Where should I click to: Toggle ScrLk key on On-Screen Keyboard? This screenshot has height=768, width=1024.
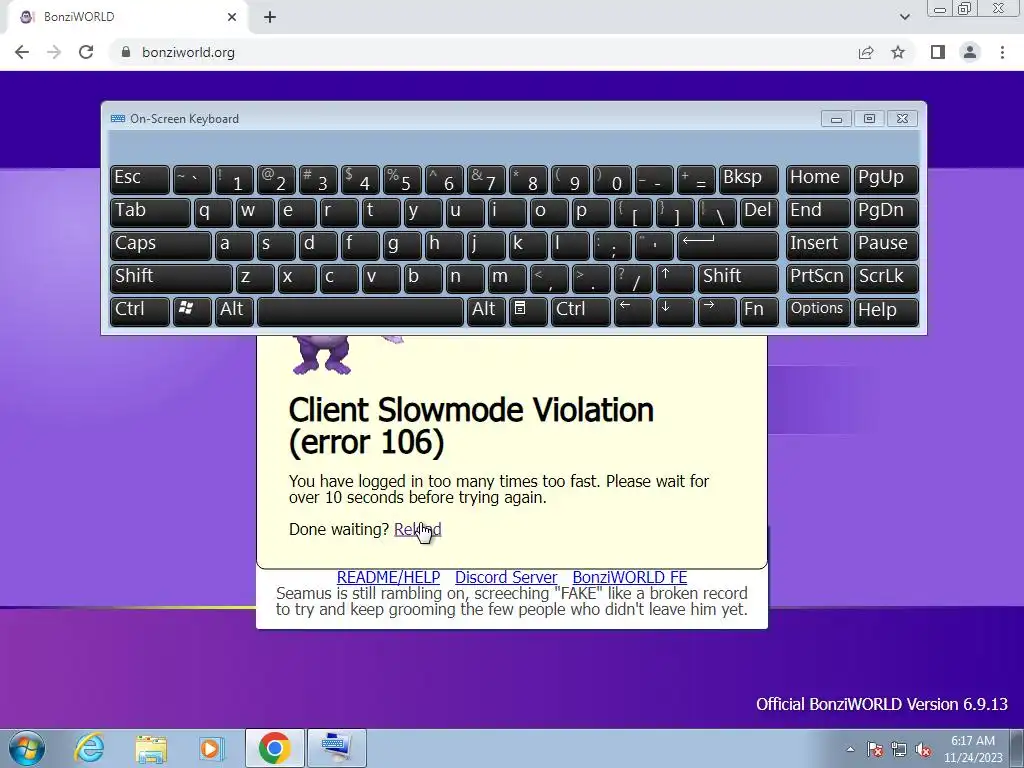(x=886, y=277)
